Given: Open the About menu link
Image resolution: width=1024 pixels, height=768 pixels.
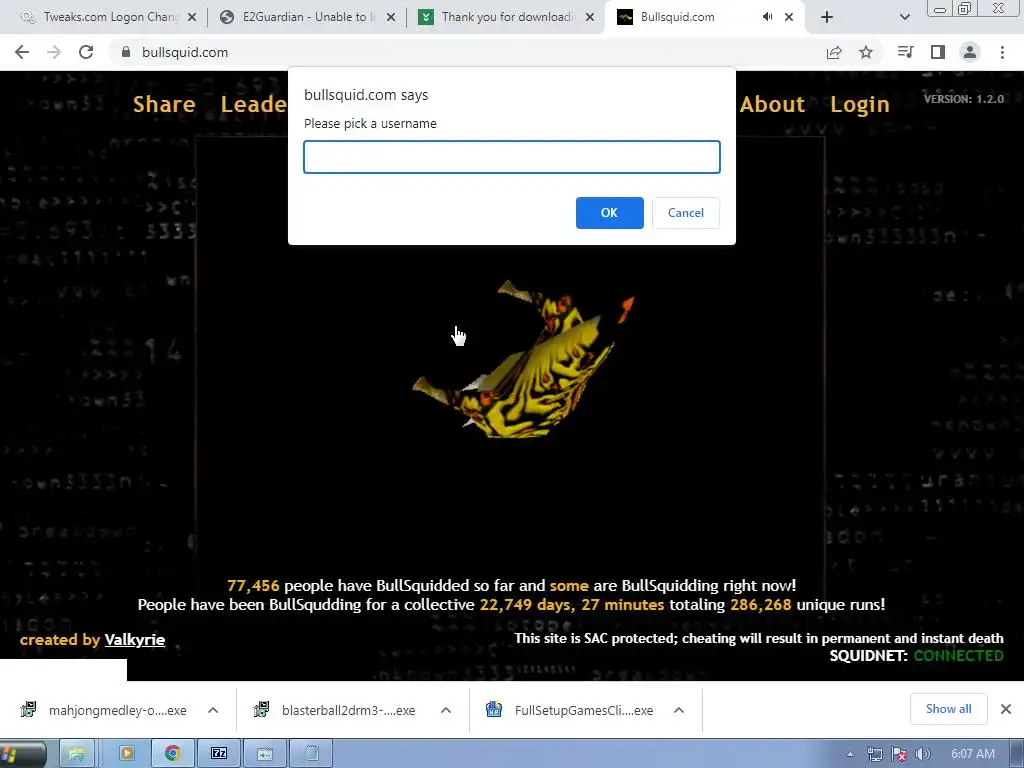Looking at the screenshot, I should point(772,104).
